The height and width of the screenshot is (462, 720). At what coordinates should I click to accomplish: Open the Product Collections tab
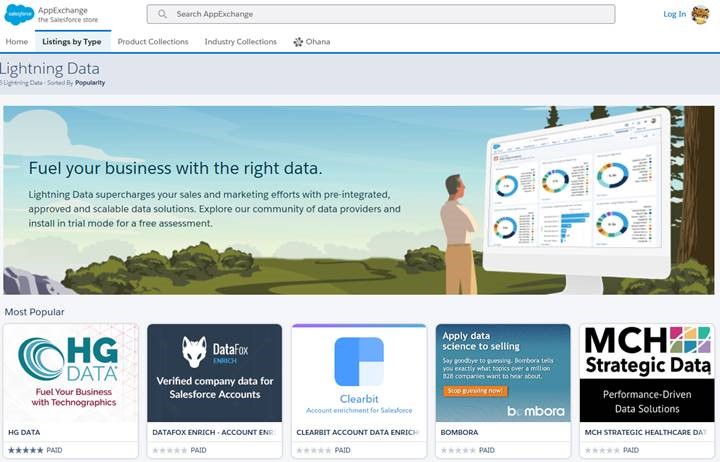153,42
